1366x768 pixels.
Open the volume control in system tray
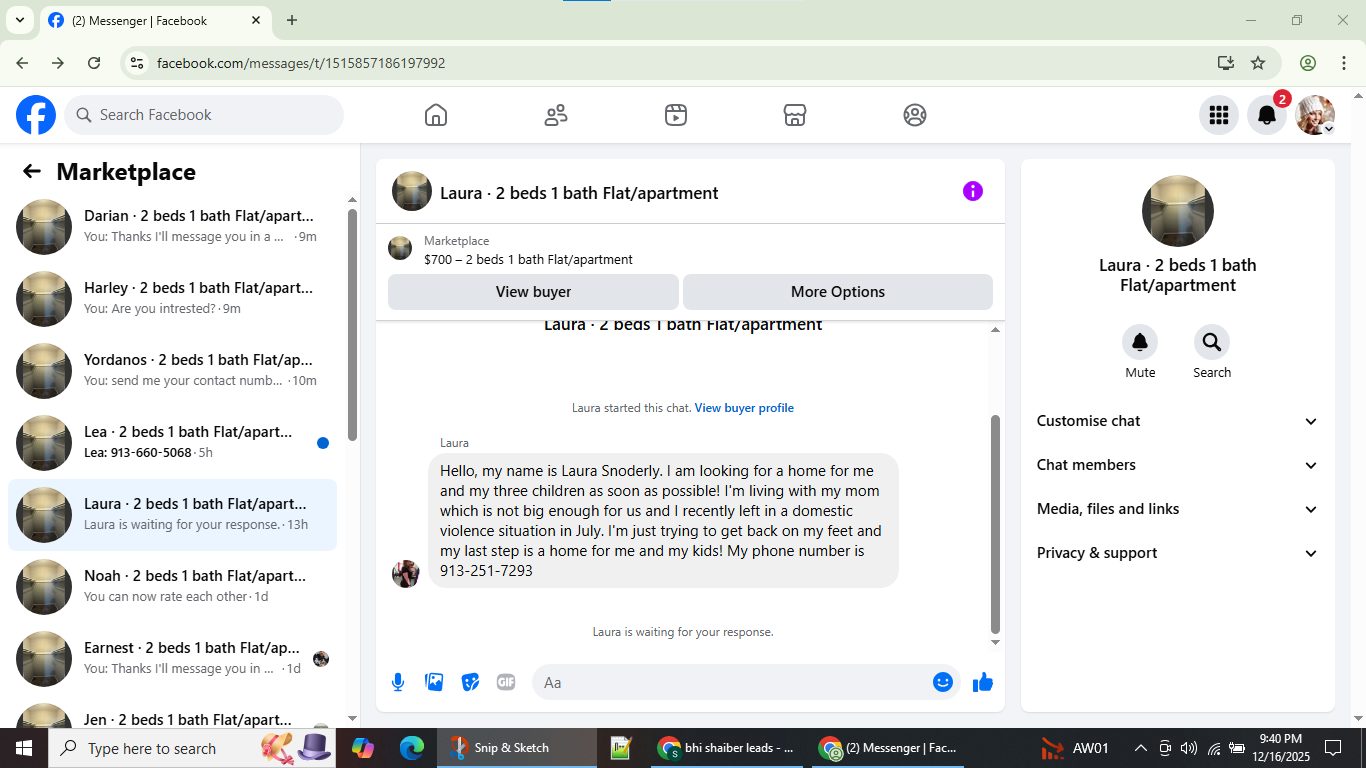[x=1189, y=748]
